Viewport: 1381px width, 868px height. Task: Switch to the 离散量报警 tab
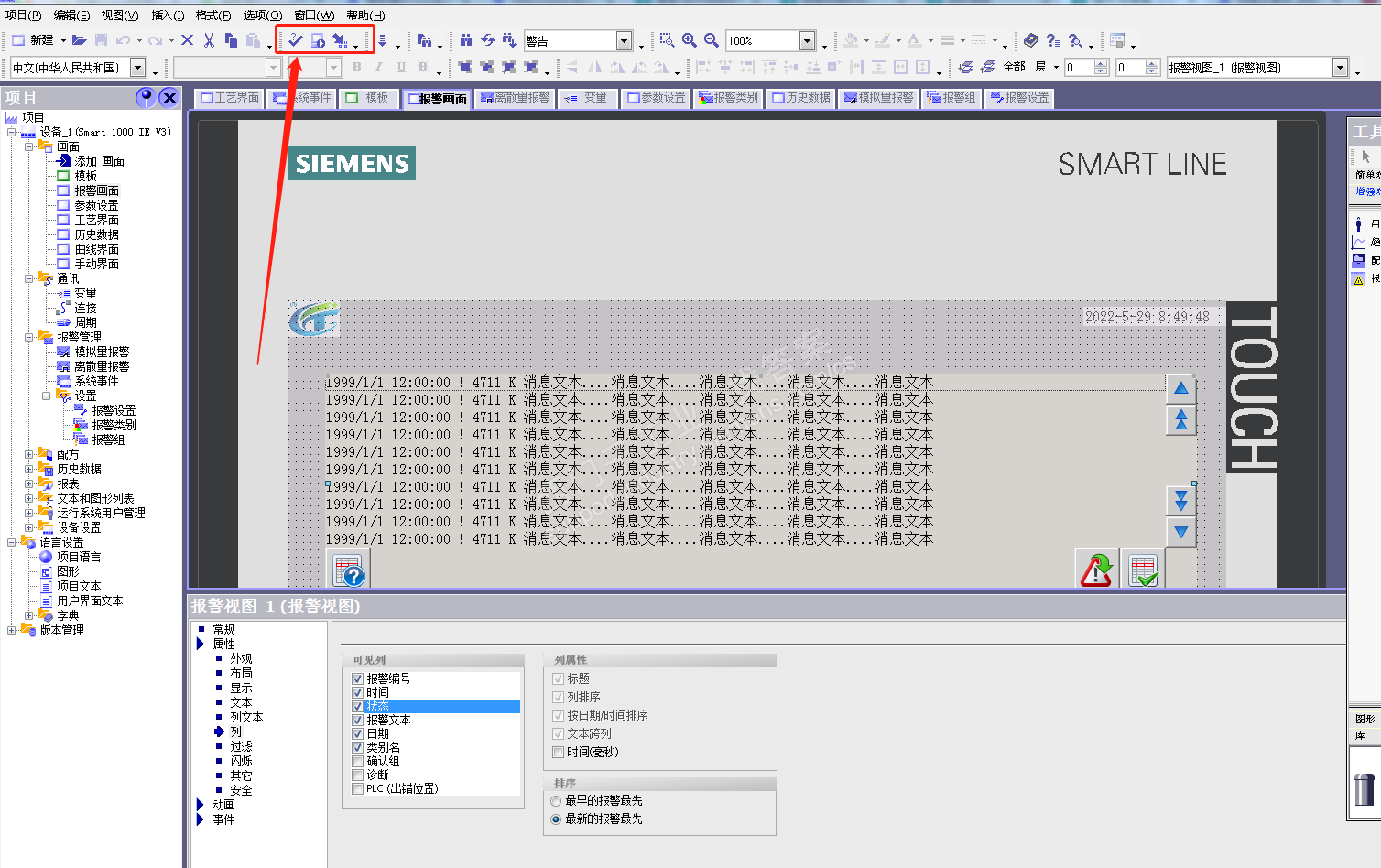pos(516,98)
